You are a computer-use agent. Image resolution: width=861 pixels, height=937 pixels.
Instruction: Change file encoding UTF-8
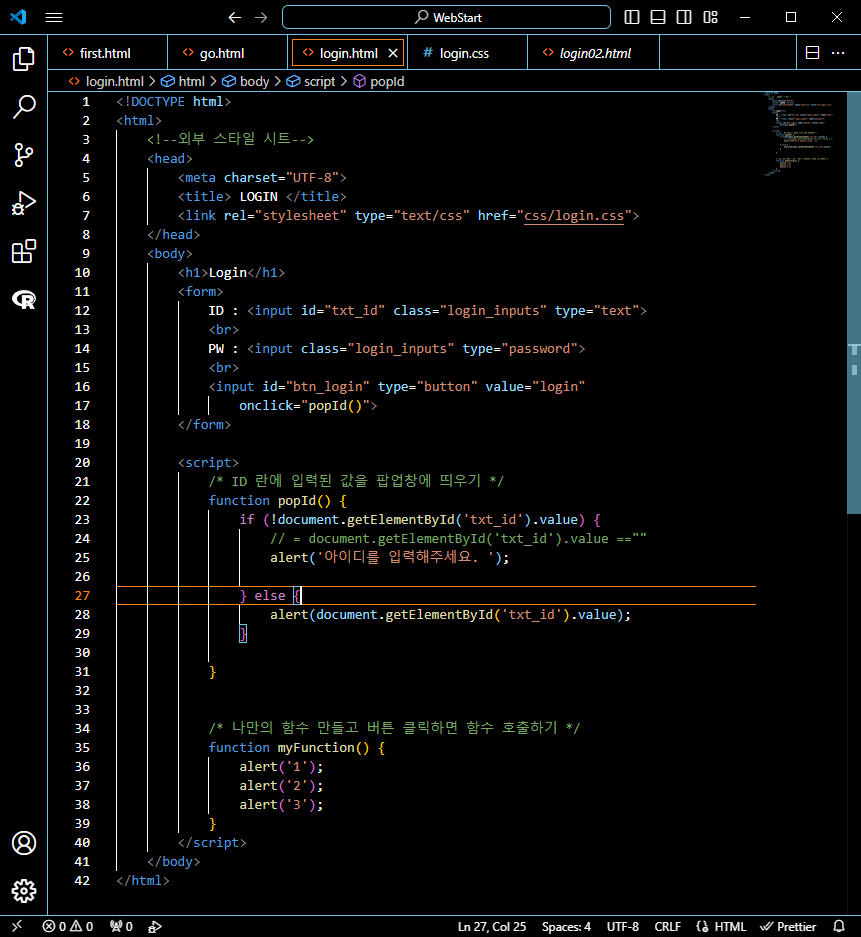(x=623, y=926)
